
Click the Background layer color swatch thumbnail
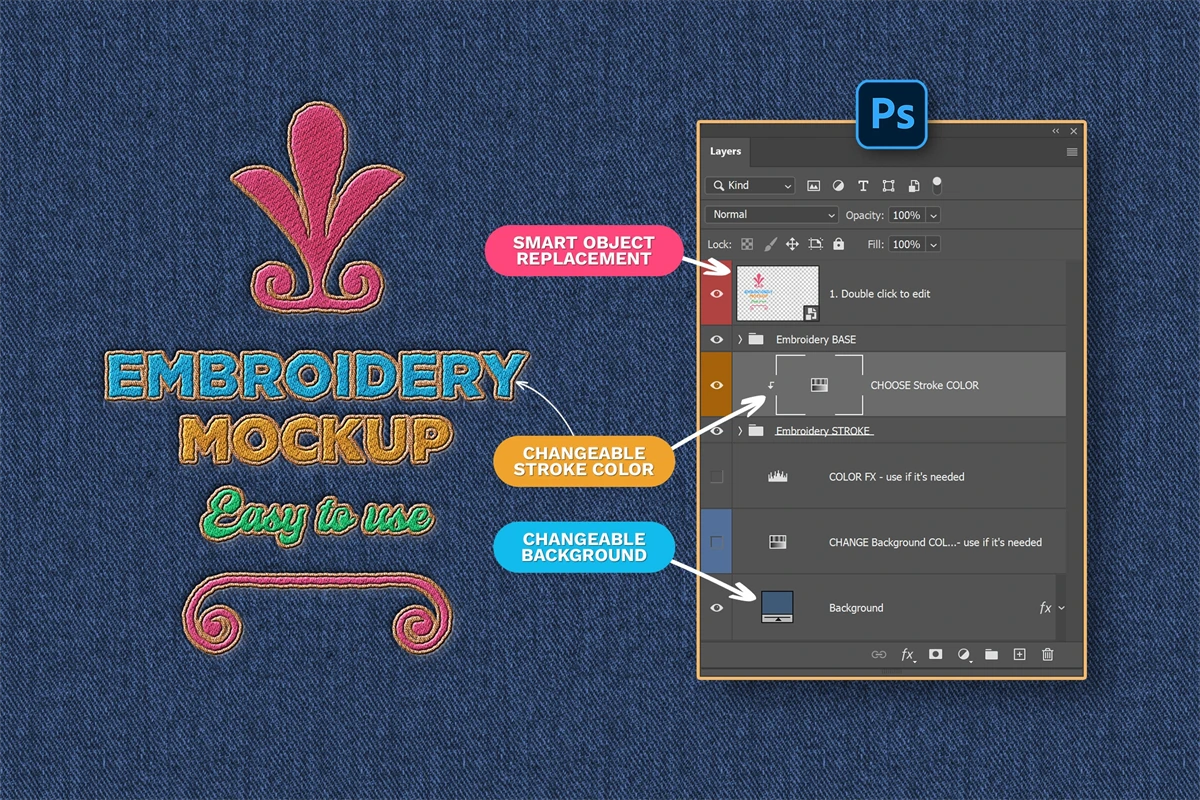click(777, 607)
